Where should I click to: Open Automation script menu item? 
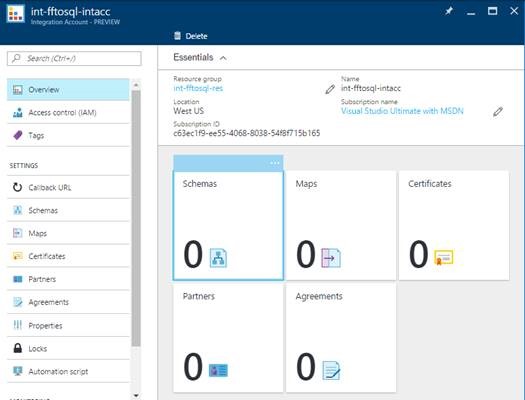(68, 371)
